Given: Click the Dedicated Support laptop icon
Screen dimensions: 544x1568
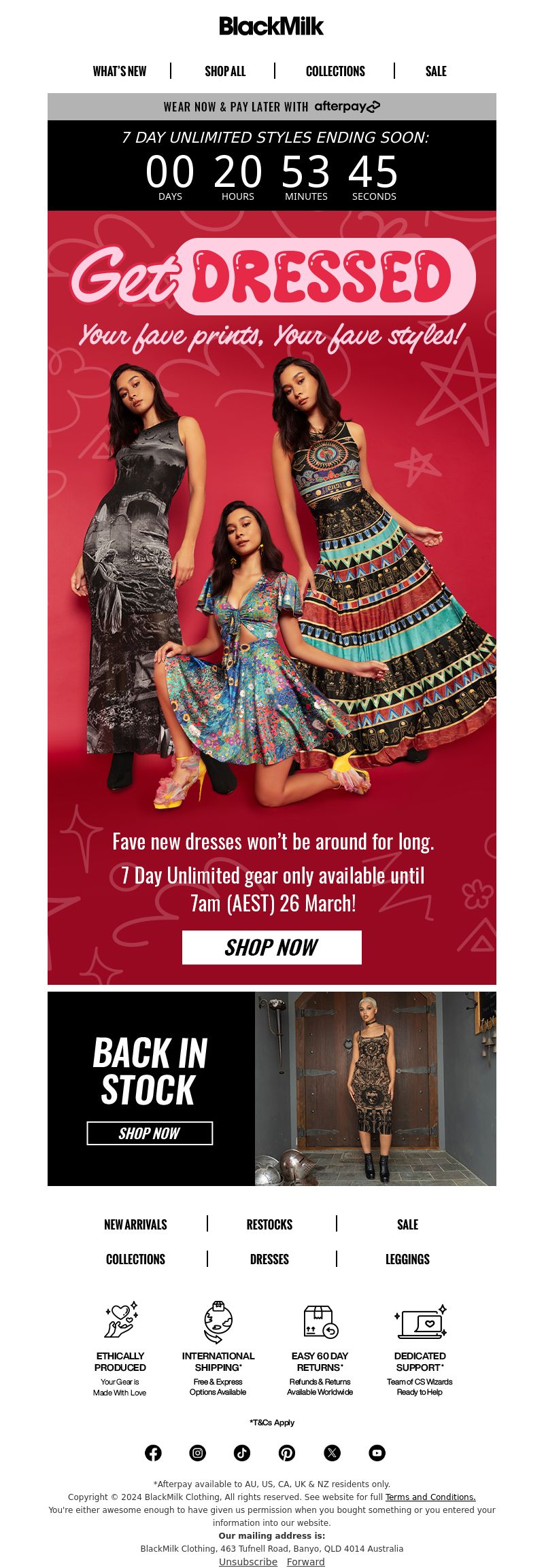Looking at the screenshot, I should (420, 1321).
